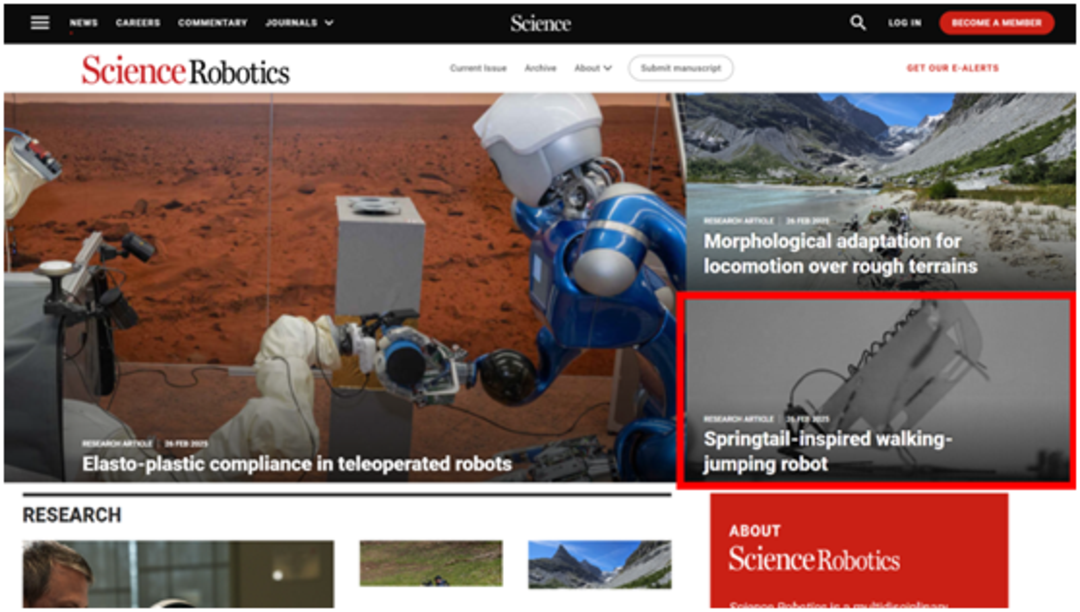Image resolution: width=1080 pixels, height=612 pixels.
Task: Go to the Careers section
Action: coord(138,23)
